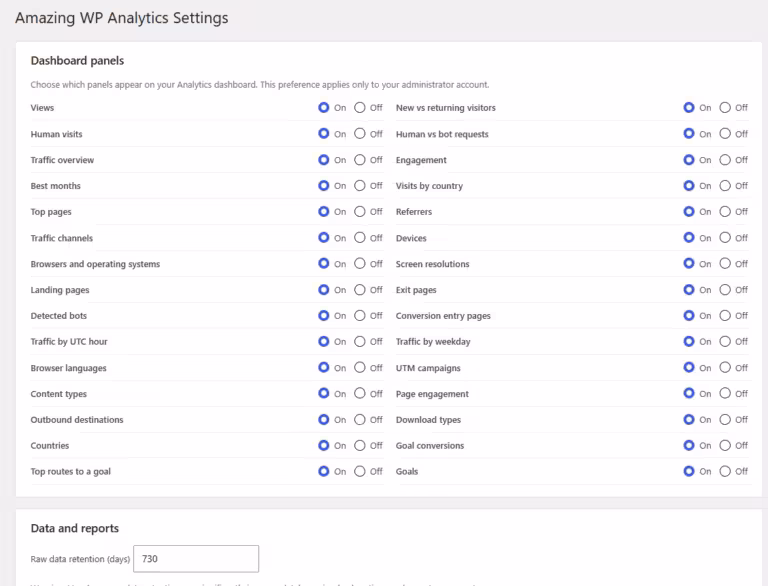
Task: Switch Conversion entry pages to Off
Action: pos(725,315)
